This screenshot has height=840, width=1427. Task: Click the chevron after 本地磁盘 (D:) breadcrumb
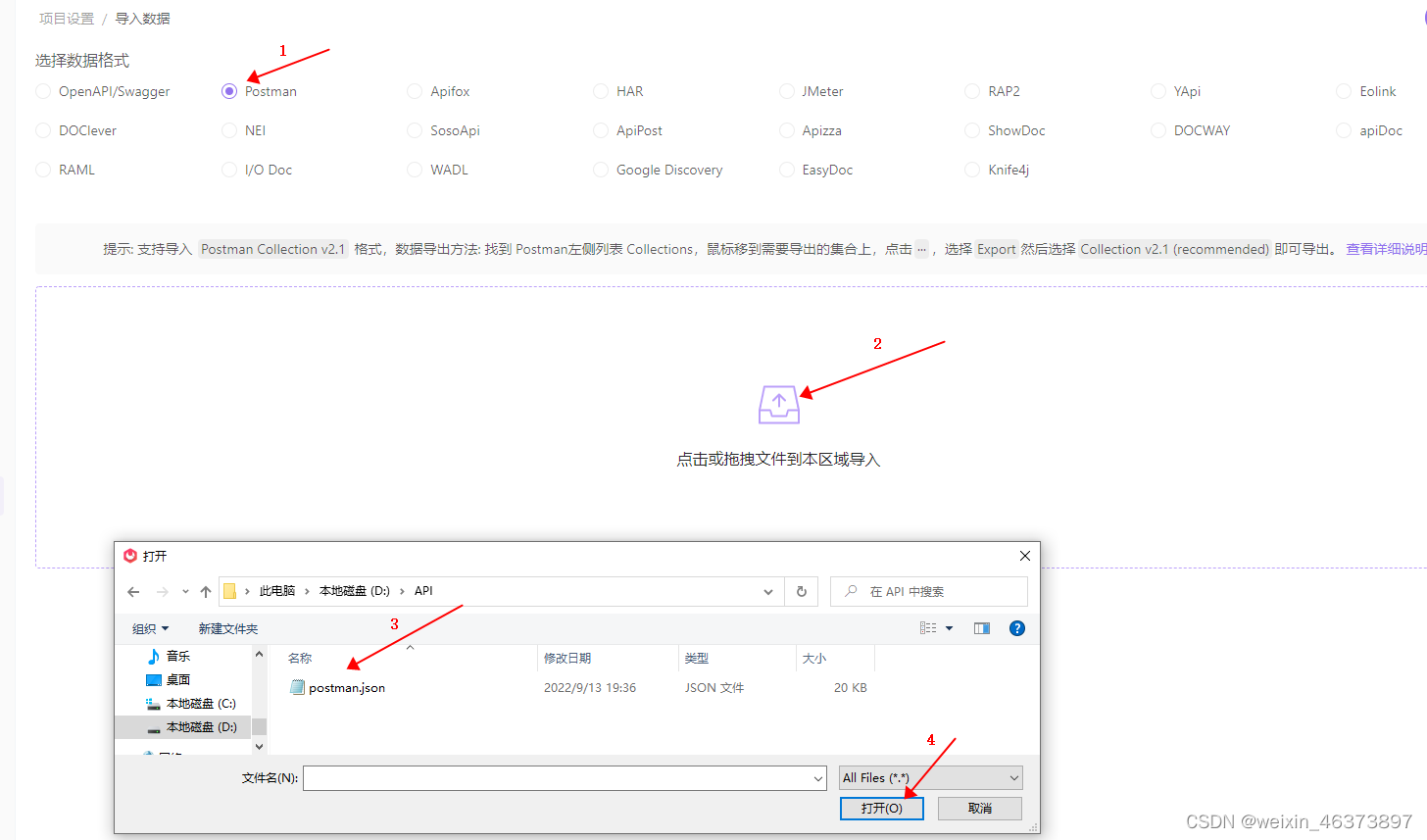[x=402, y=591]
